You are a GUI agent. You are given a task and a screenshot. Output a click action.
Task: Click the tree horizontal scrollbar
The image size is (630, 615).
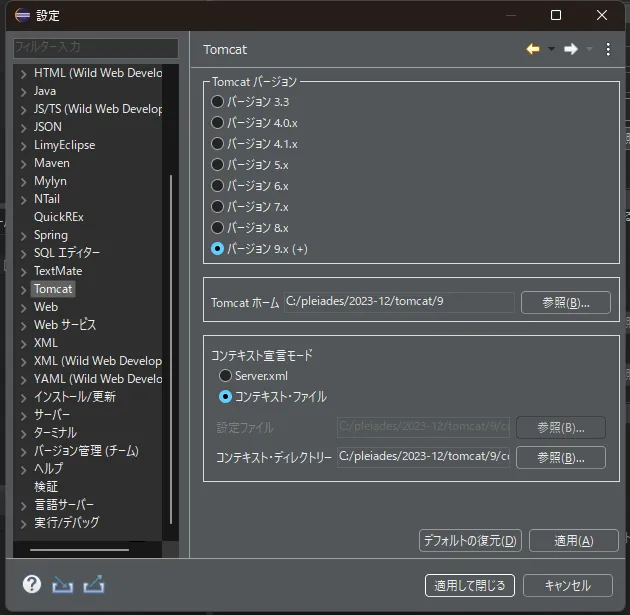pos(80,549)
